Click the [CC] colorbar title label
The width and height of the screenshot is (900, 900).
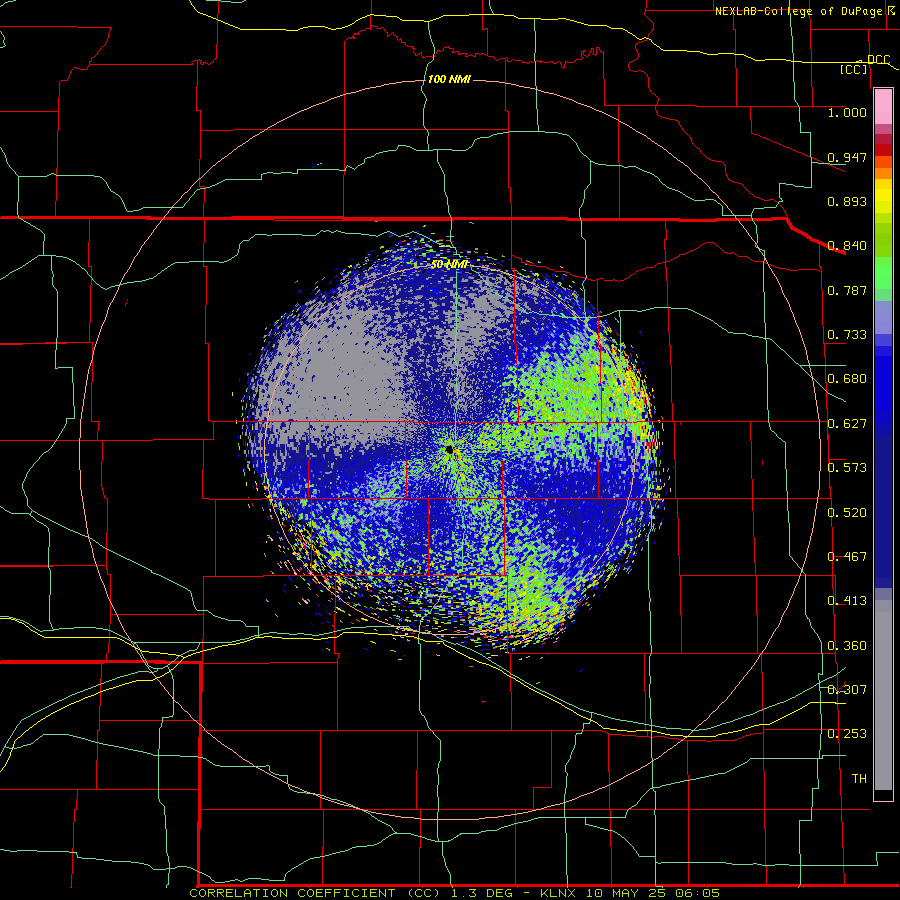click(853, 69)
